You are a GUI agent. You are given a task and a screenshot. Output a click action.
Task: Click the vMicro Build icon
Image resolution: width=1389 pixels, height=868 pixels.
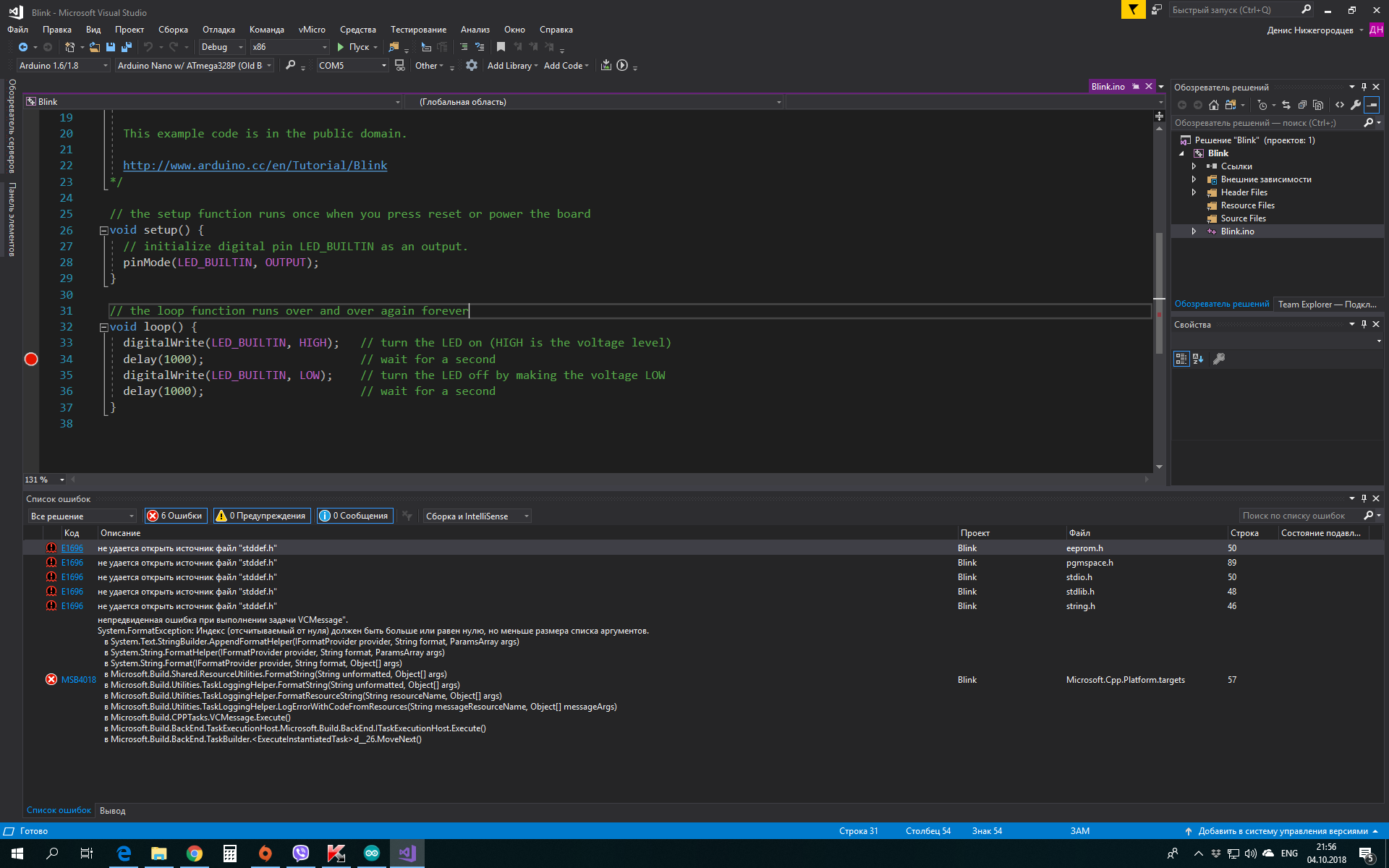[606, 65]
